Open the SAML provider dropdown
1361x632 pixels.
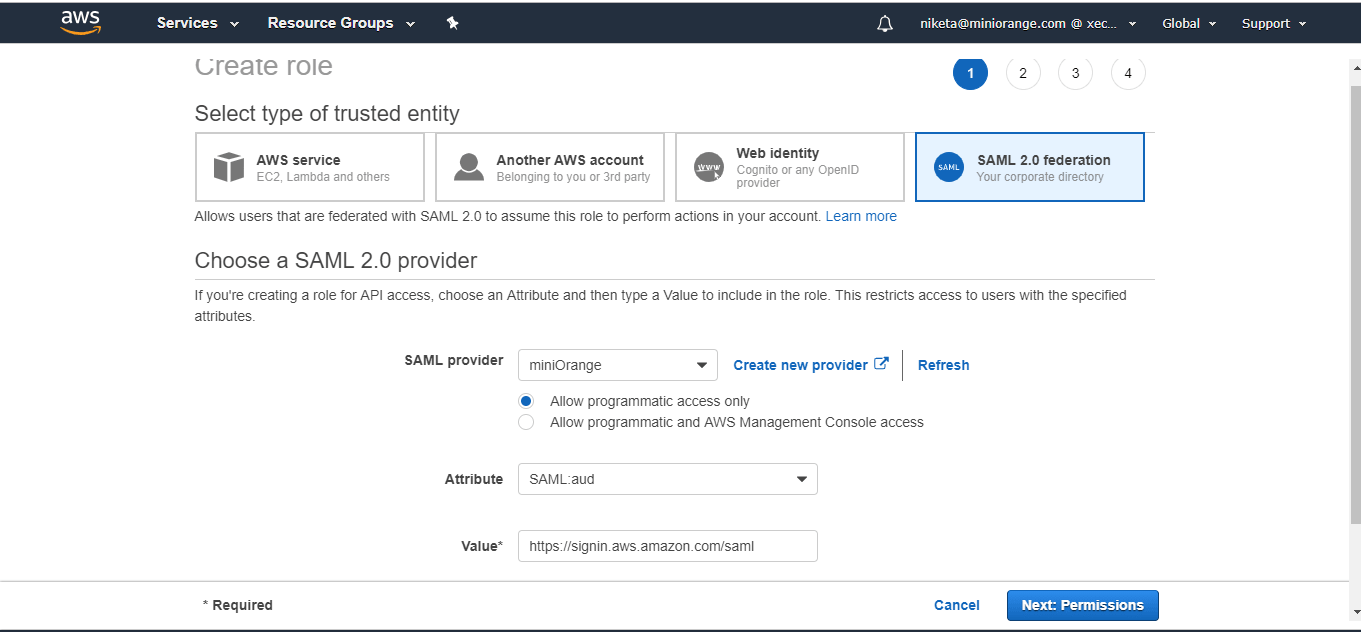tap(617, 364)
